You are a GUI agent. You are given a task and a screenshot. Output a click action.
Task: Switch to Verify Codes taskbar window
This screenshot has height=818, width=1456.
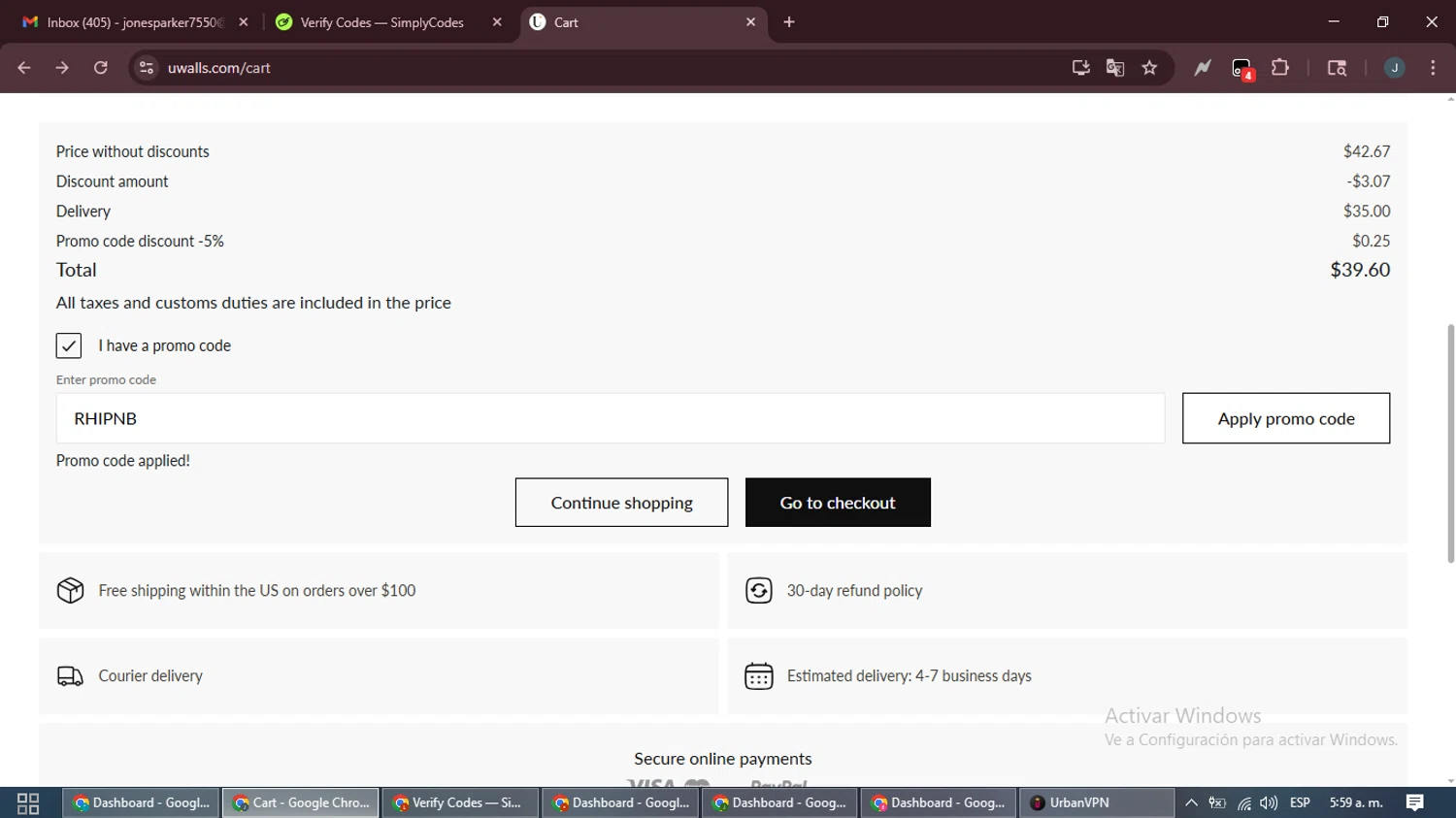(460, 803)
